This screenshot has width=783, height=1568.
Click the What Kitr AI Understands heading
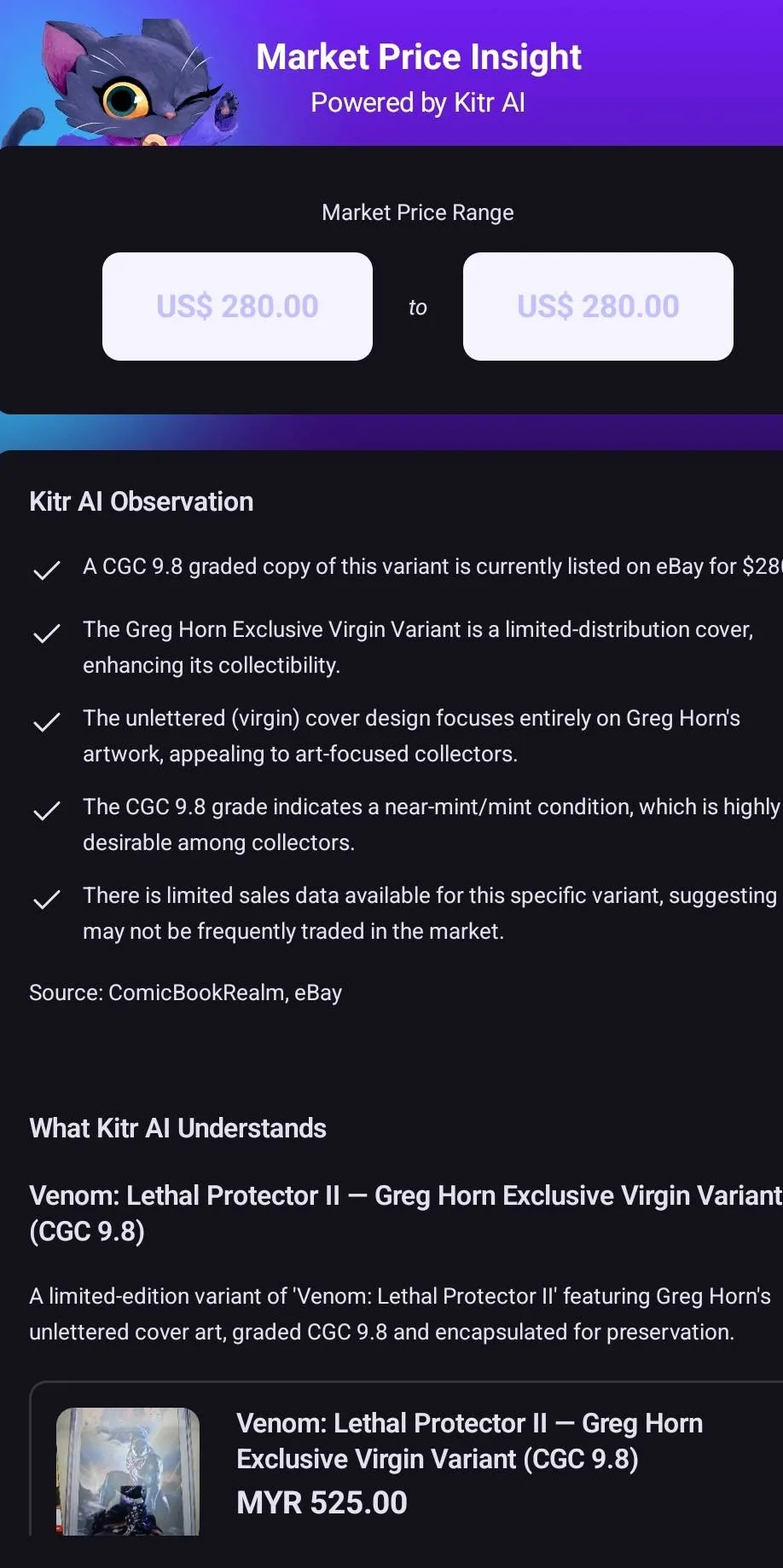pyautogui.click(x=177, y=1128)
